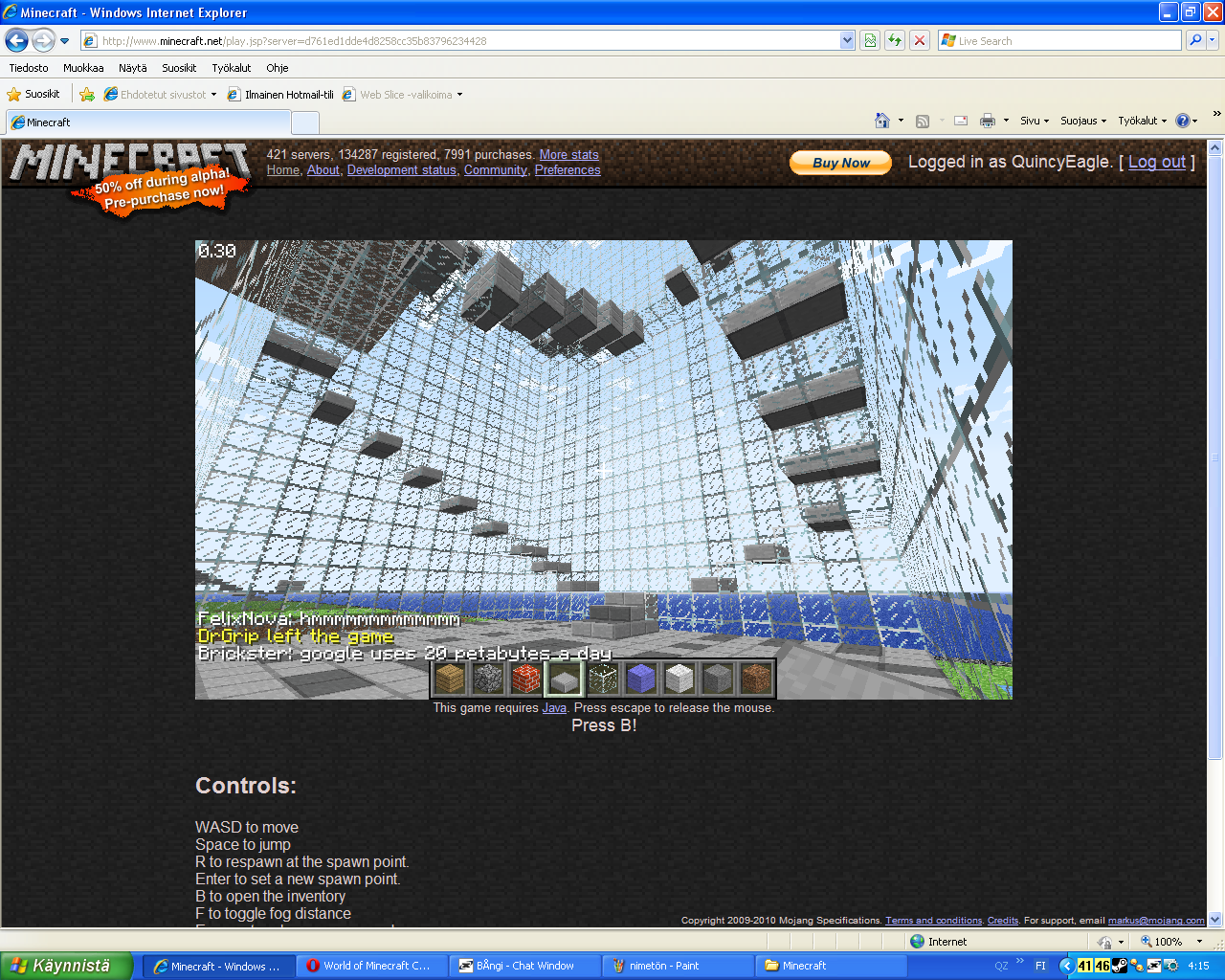The image size is (1225, 980).
Task: Open the Preferences link
Action: (568, 169)
